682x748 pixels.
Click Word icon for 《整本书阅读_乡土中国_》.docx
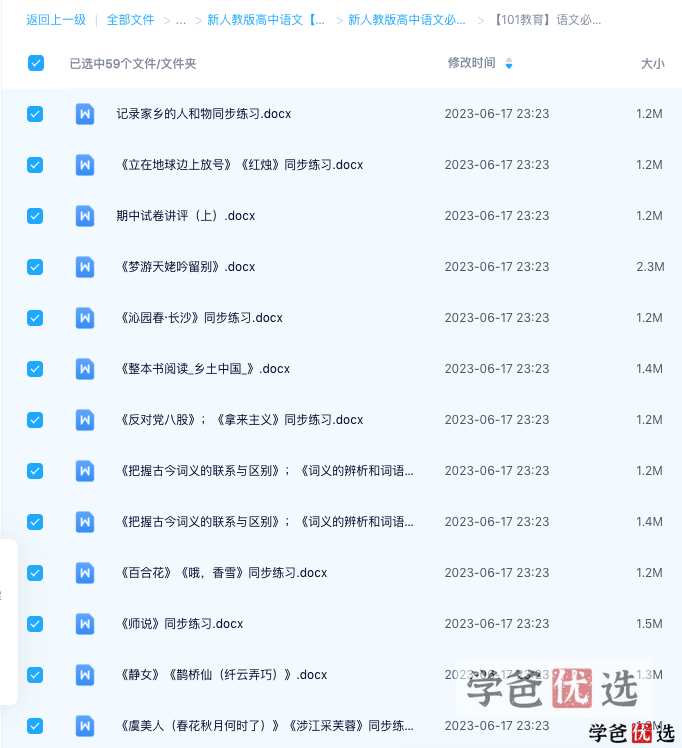[x=85, y=369]
